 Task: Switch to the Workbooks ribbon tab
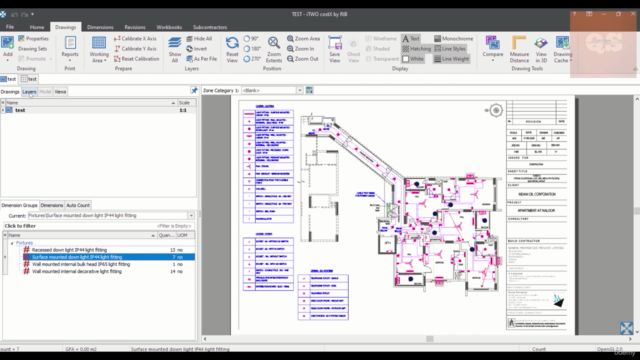click(x=169, y=27)
